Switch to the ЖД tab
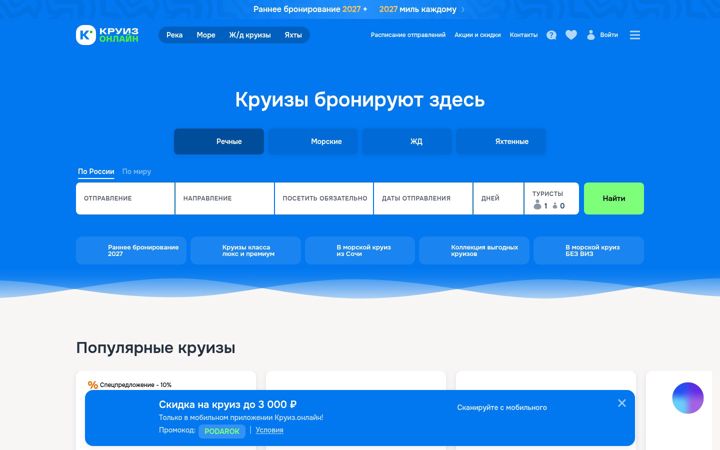The height and width of the screenshot is (450, 720). tap(407, 141)
